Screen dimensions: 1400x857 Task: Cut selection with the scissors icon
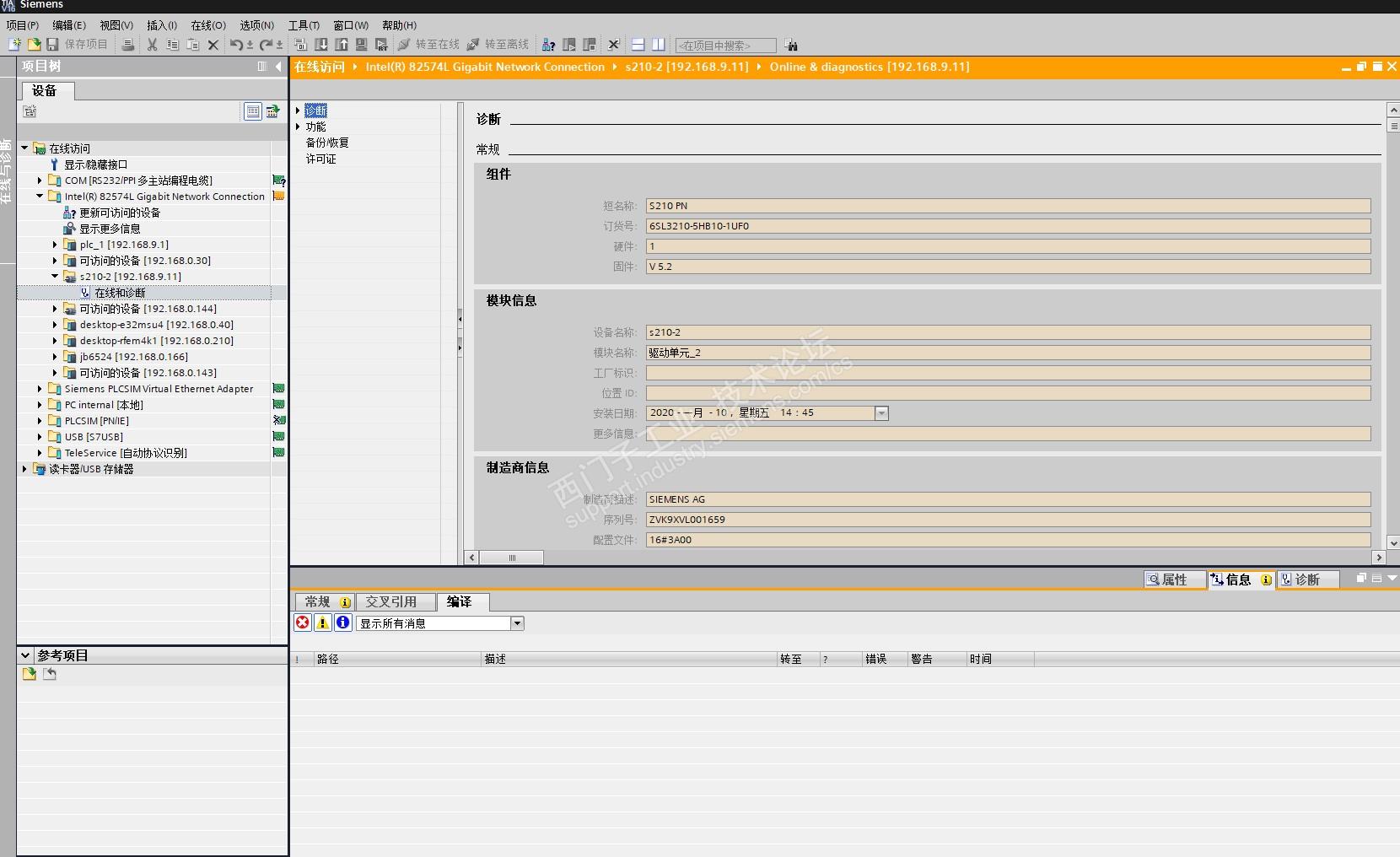coord(152,45)
